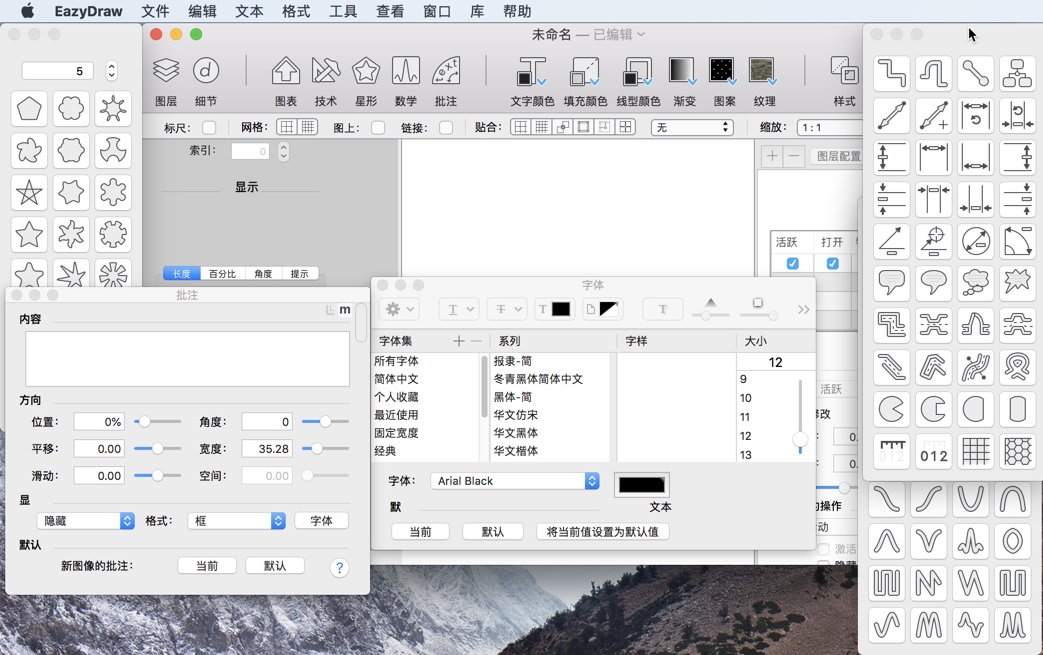Uncheck the 活跃 layer checkbox
Screen dimensions: 1043x655
tap(792, 263)
